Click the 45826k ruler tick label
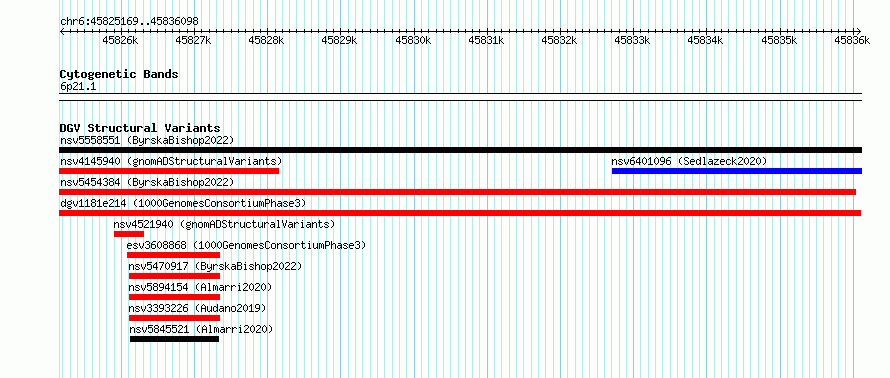Screen dimensions: 890x378 [x=120, y=40]
